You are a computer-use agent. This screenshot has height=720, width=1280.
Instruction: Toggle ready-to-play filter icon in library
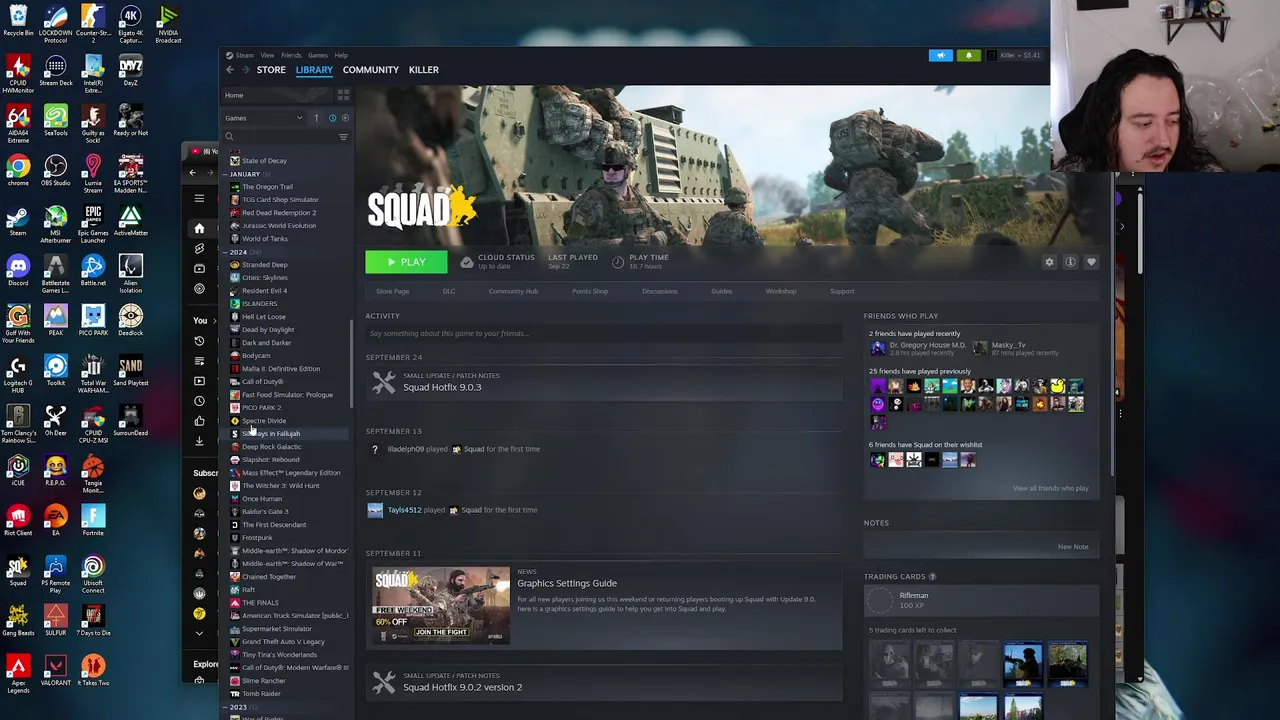click(345, 118)
